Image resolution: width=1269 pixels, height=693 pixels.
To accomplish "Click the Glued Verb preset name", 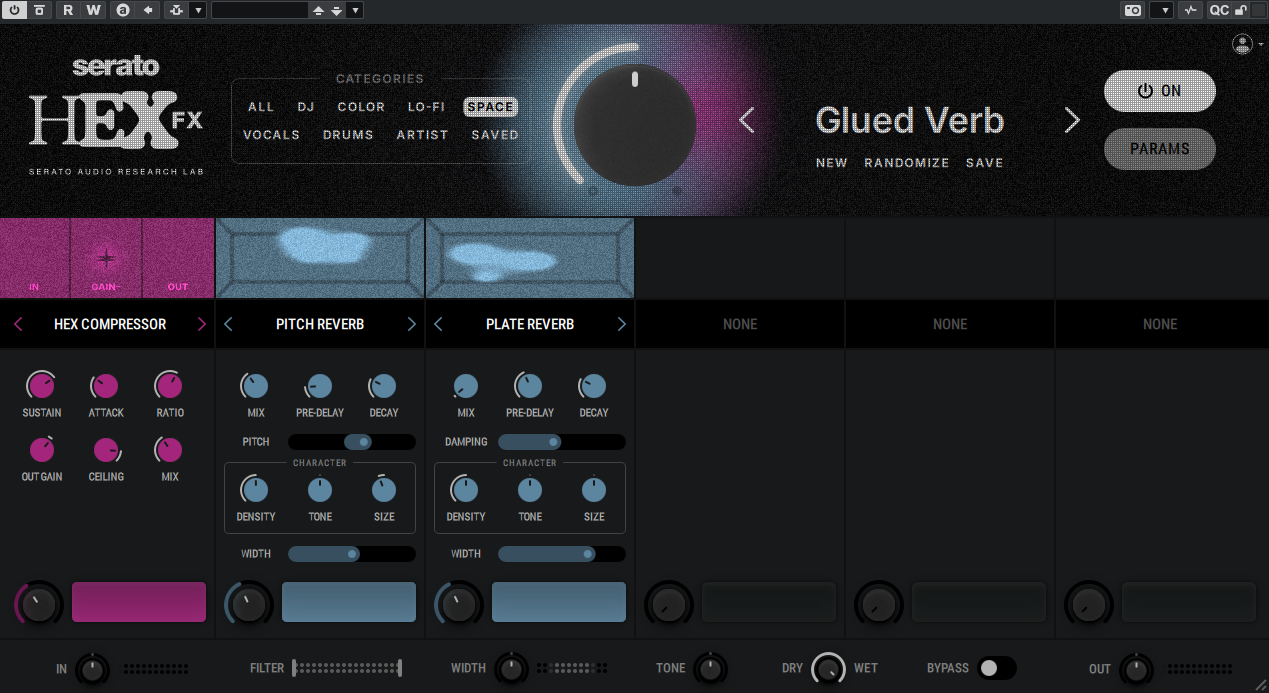I will (909, 121).
